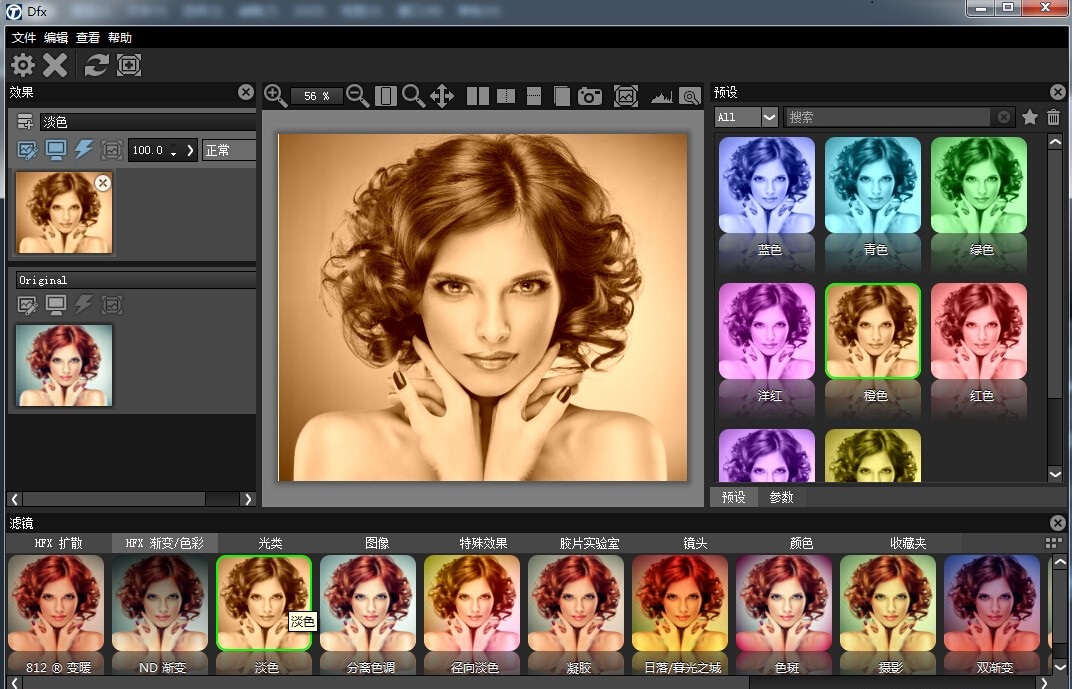Delete preset with the trash icon
The image size is (1072, 689).
1053,118
